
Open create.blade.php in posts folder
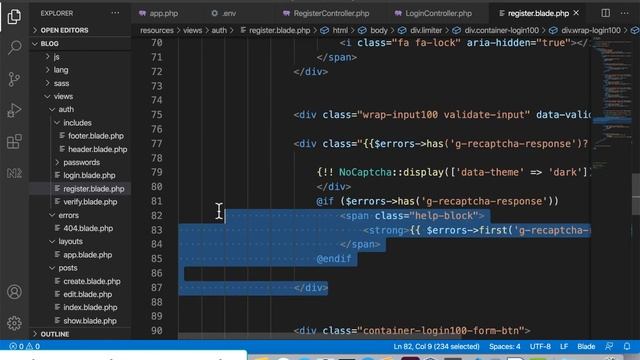(91, 281)
